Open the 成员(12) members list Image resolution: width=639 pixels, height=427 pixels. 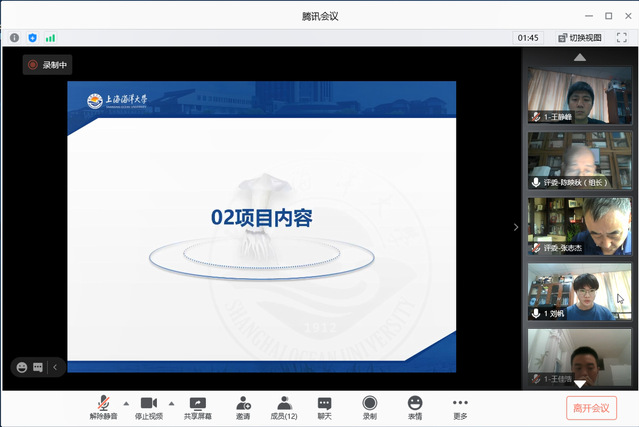coord(284,407)
